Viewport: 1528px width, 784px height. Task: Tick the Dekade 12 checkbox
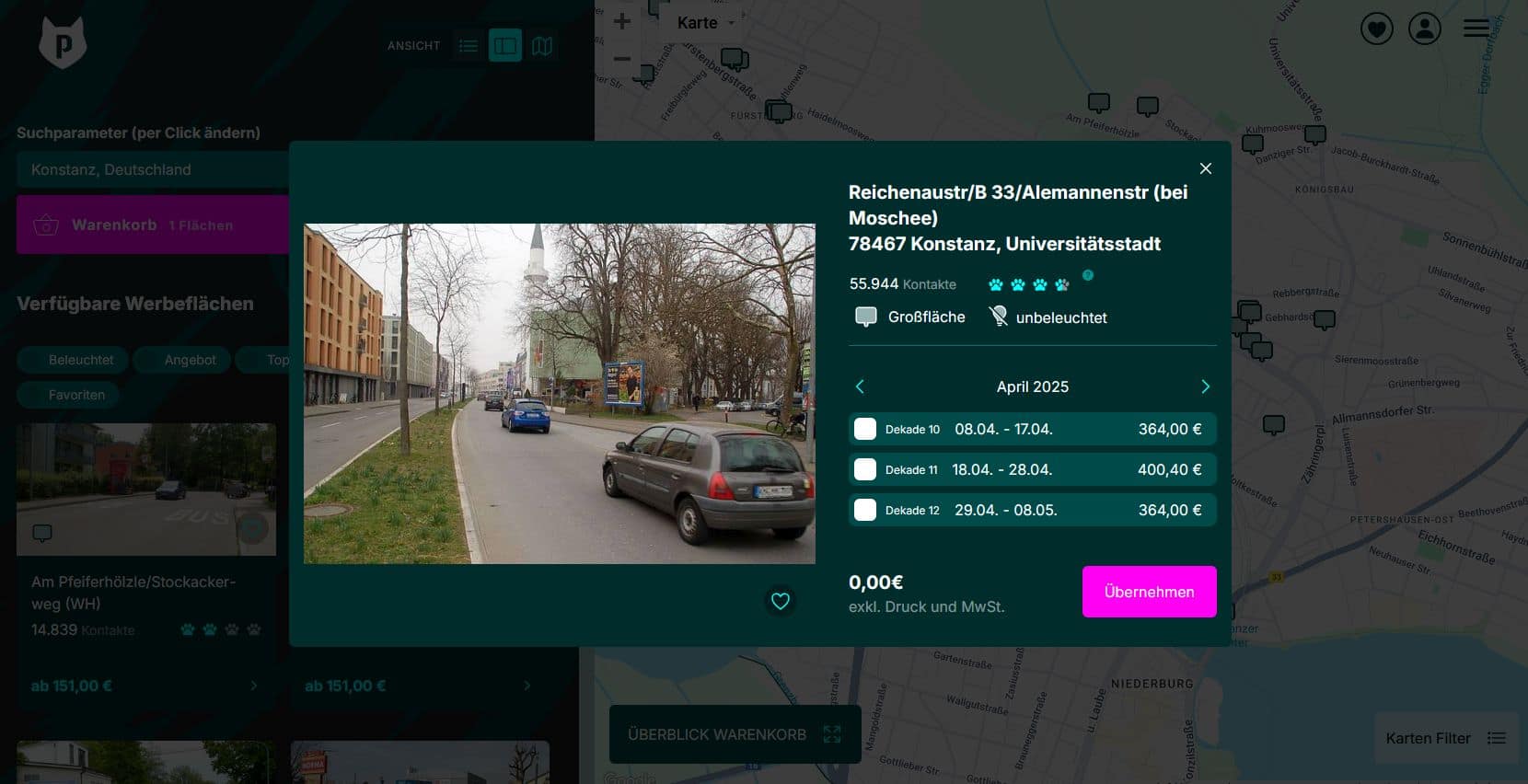(865, 510)
